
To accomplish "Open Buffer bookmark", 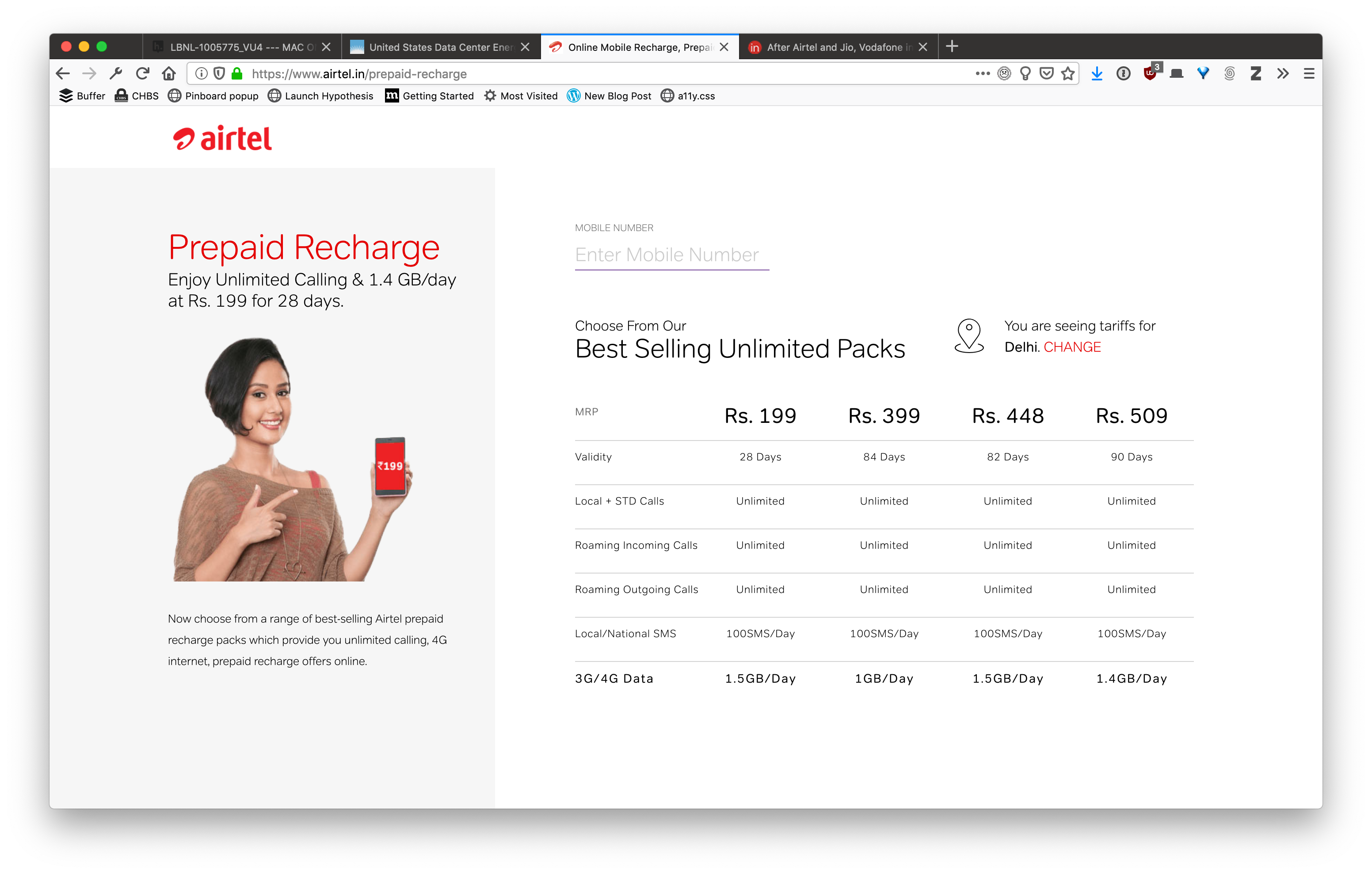I will [82, 96].
